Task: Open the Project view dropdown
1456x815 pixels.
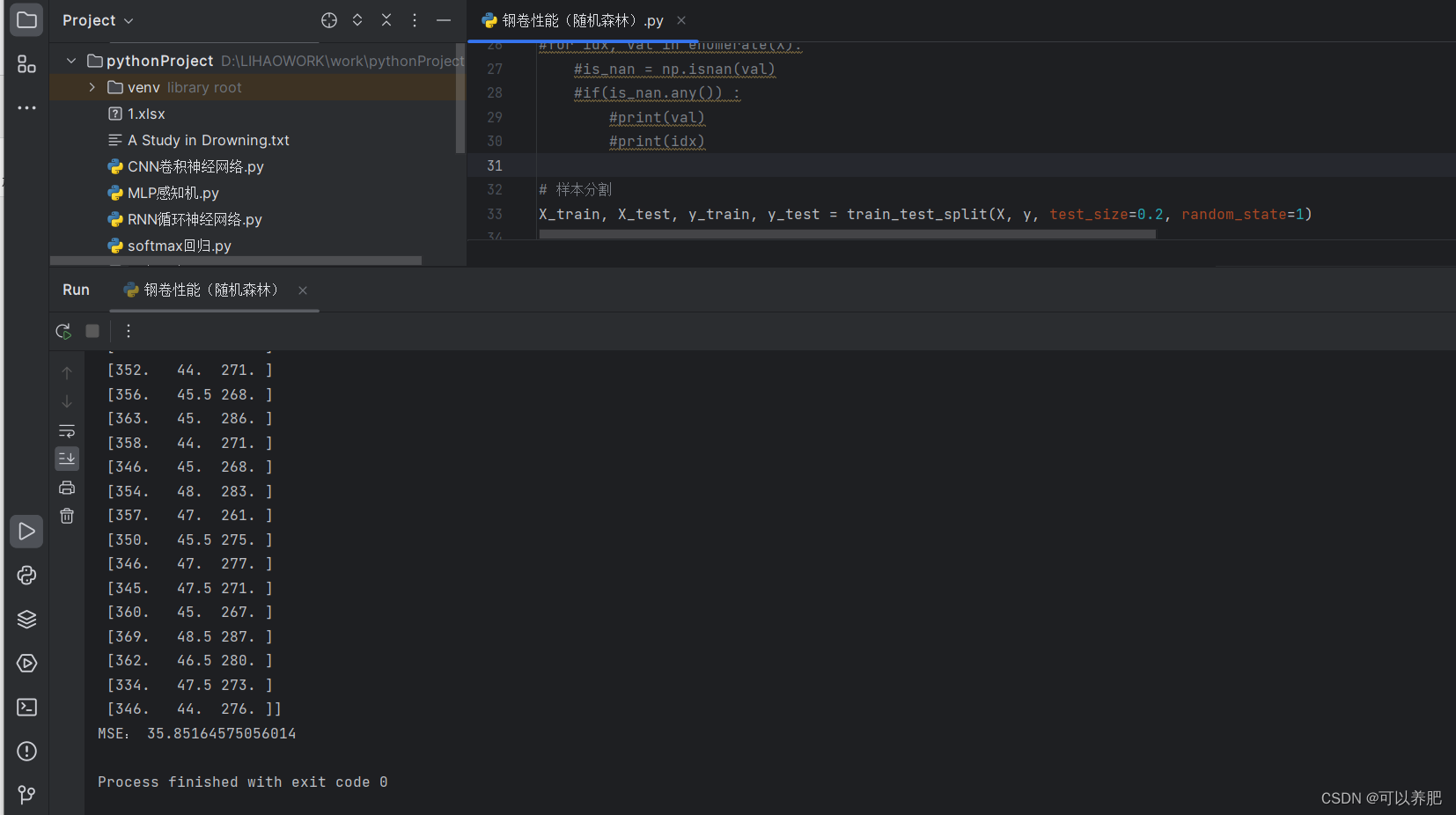Action: (98, 20)
